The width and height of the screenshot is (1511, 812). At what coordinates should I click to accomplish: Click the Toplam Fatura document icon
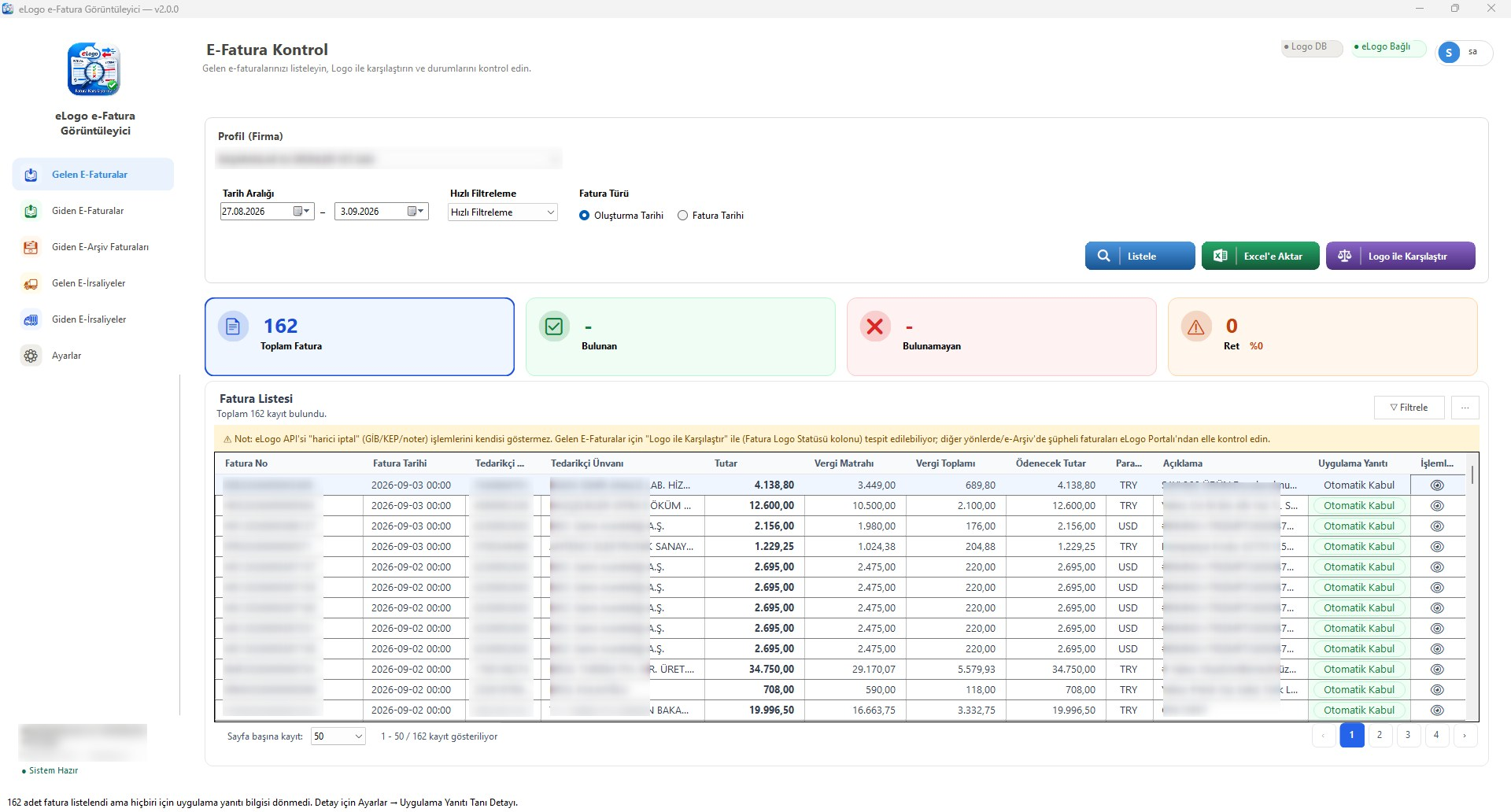(233, 326)
